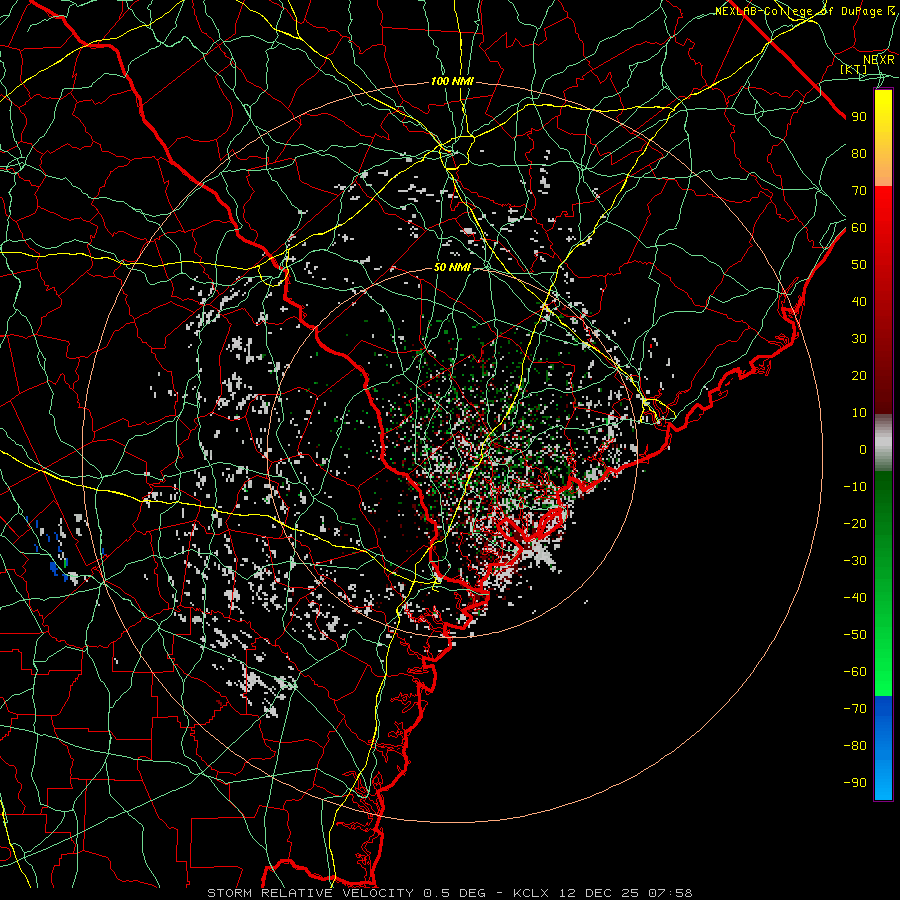Select the -90 value on the velocity scale
This screenshot has height=900, width=900.
pos(855,783)
